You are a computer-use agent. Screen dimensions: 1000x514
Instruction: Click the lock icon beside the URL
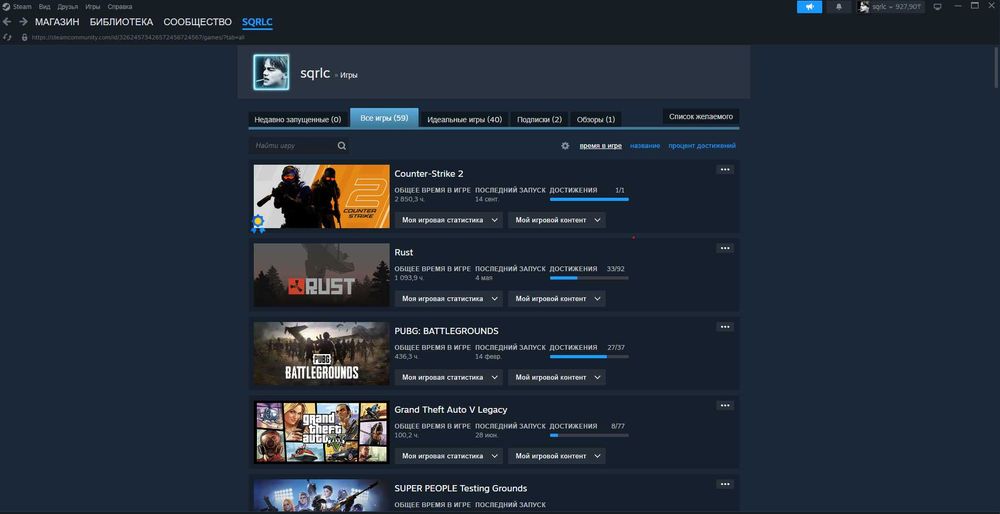(x=25, y=38)
